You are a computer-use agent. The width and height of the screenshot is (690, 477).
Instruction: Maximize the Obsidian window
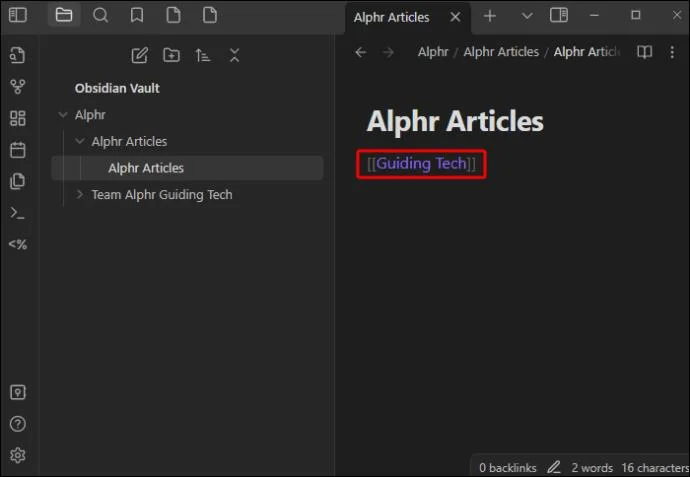coord(635,15)
